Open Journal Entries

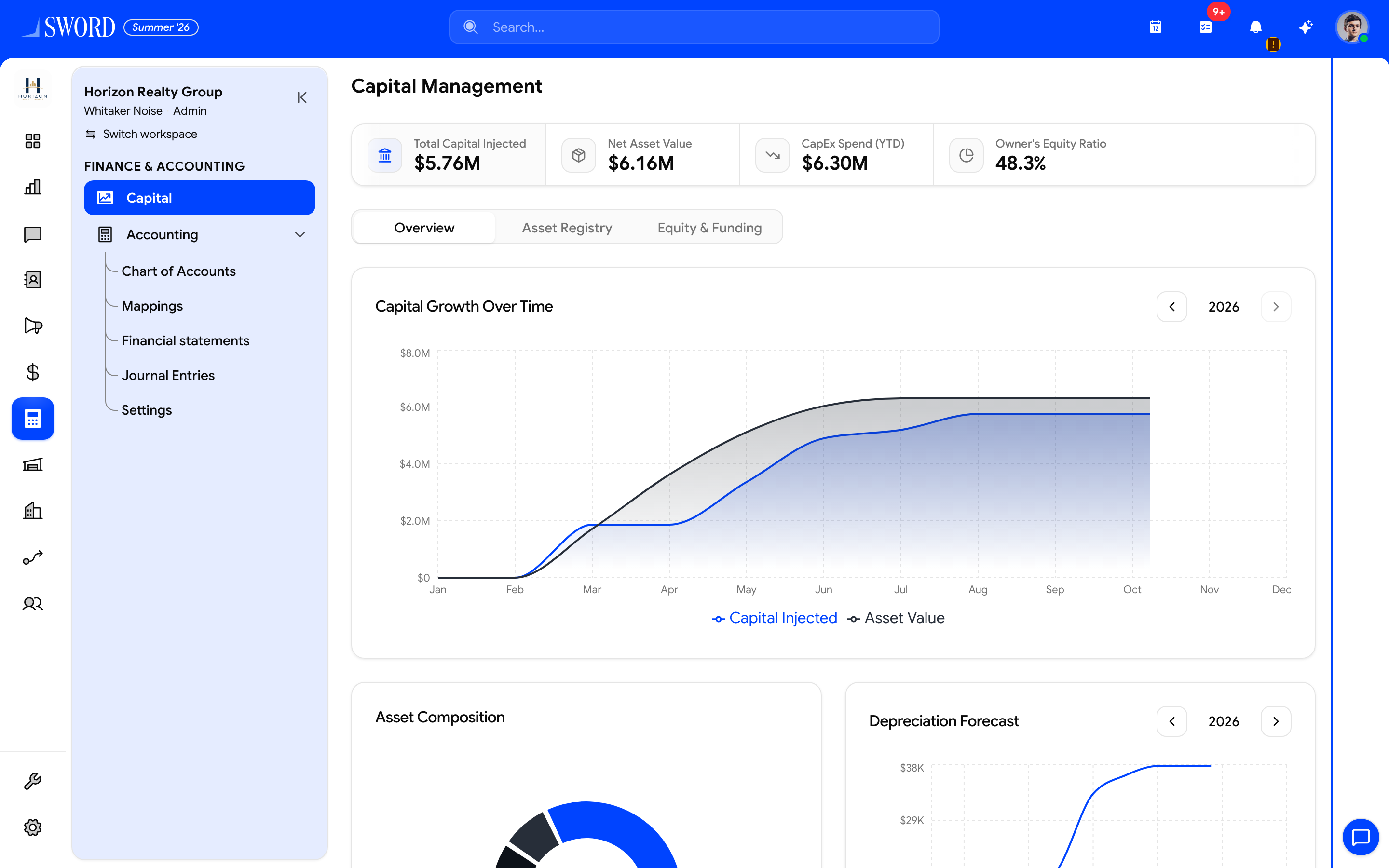click(168, 376)
